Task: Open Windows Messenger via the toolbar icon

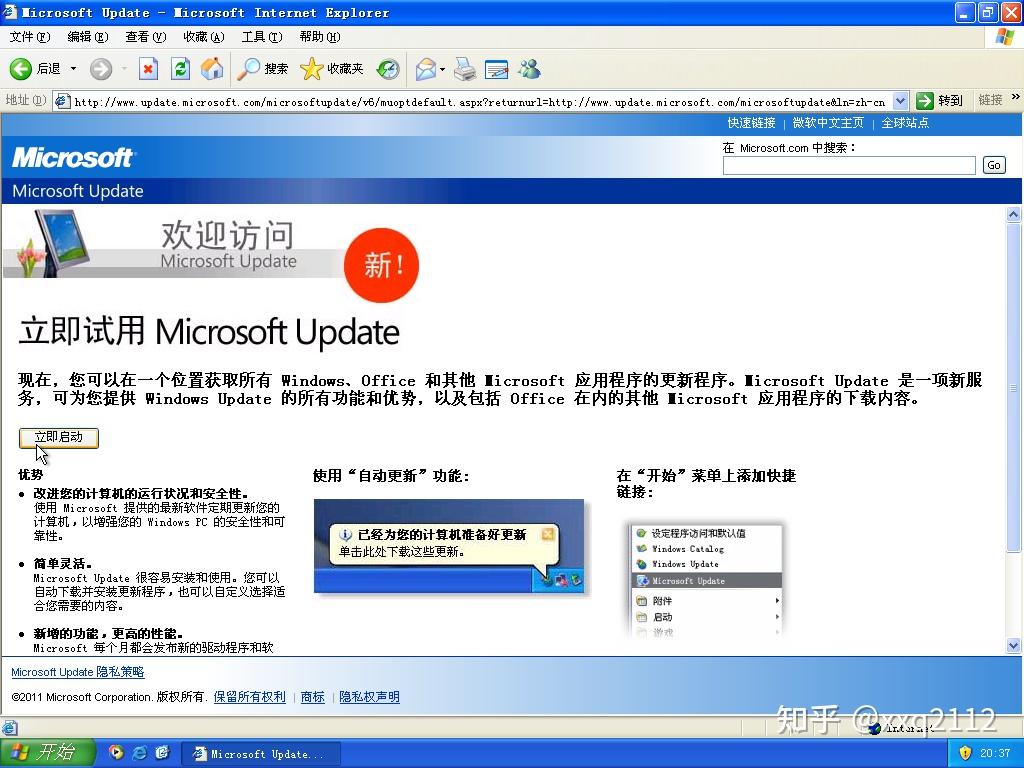Action: pyautogui.click(x=529, y=70)
